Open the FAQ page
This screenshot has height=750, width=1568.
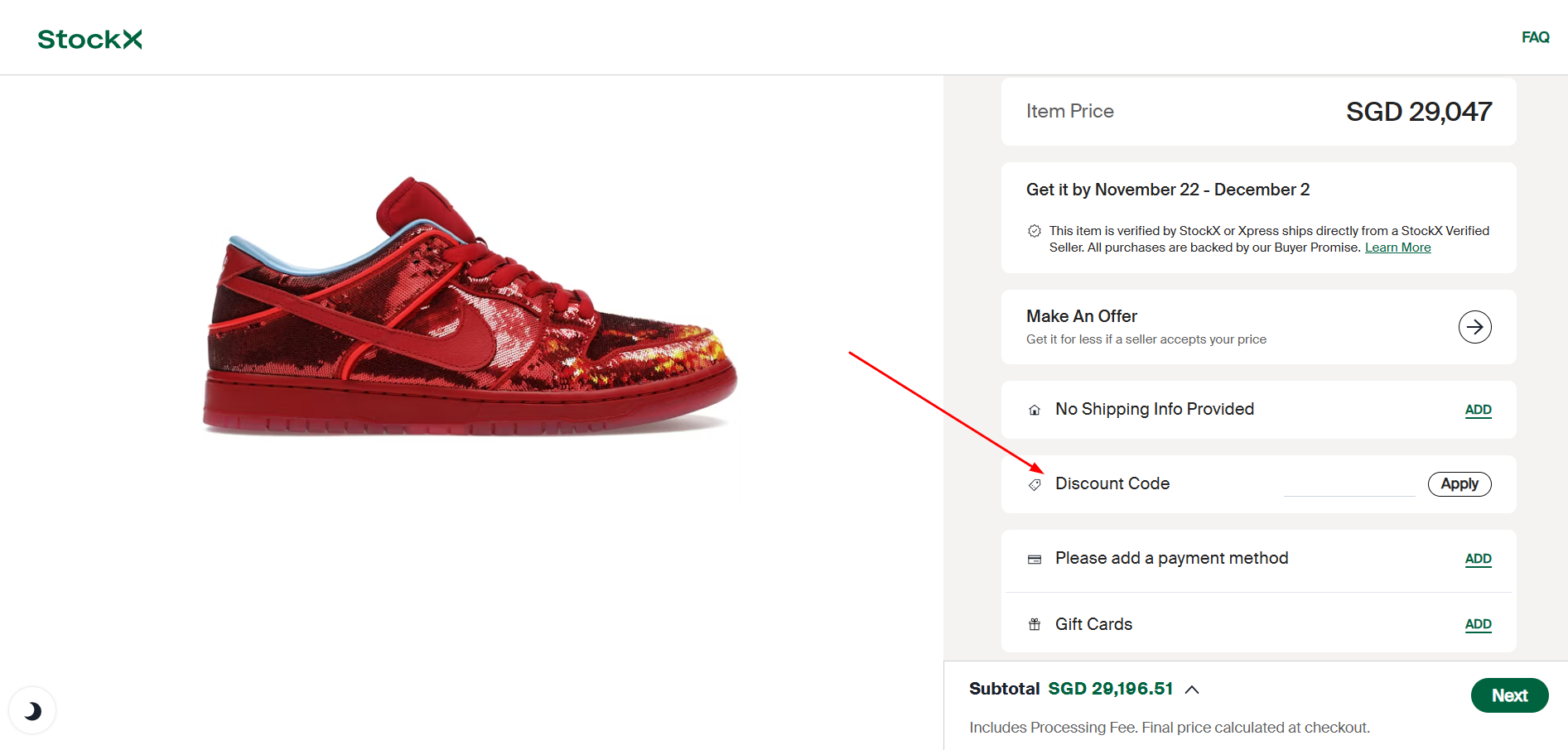point(1535,37)
